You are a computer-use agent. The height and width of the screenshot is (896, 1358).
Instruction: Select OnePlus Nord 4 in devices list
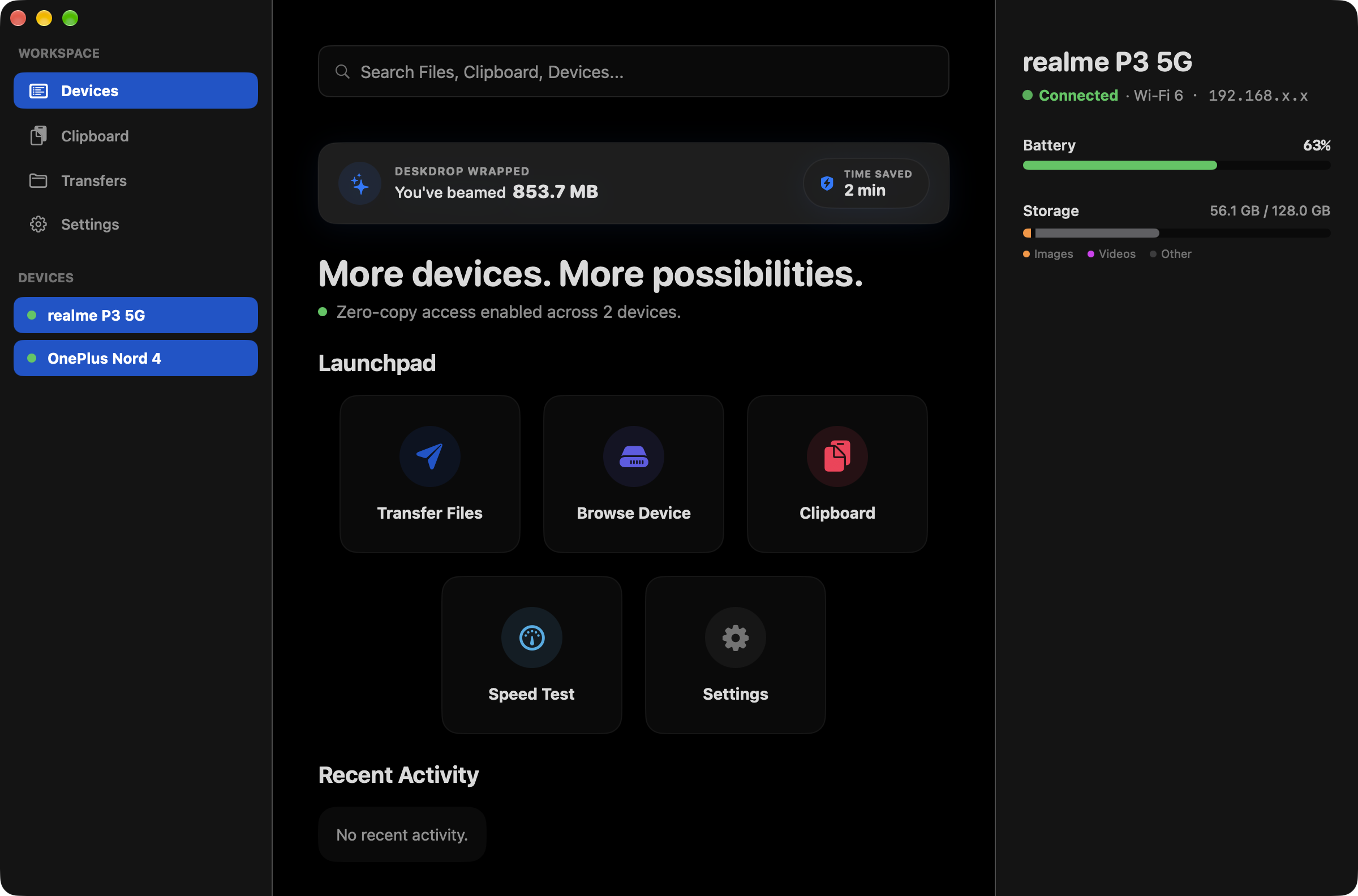[135, 357]
